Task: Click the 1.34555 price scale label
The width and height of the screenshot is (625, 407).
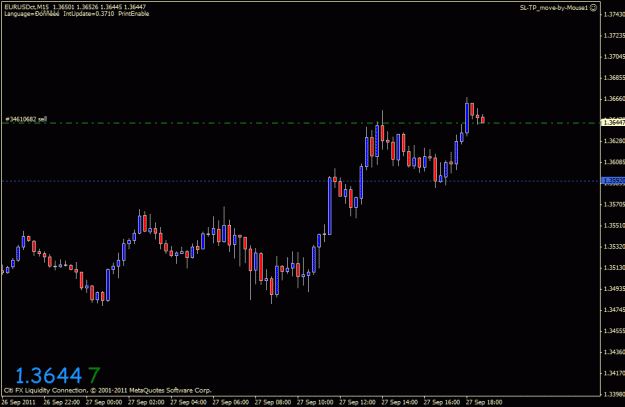Action: 614,331
